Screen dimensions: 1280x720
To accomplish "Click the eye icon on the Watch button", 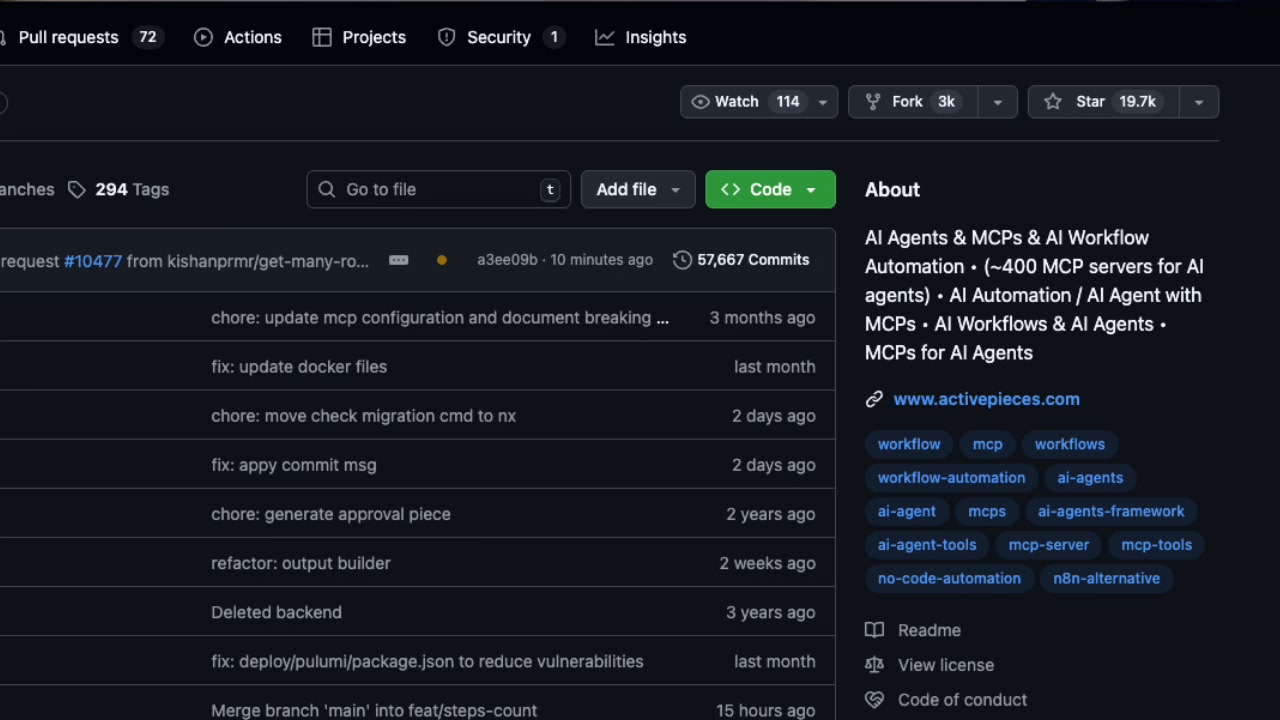I will tap(700, 101).
